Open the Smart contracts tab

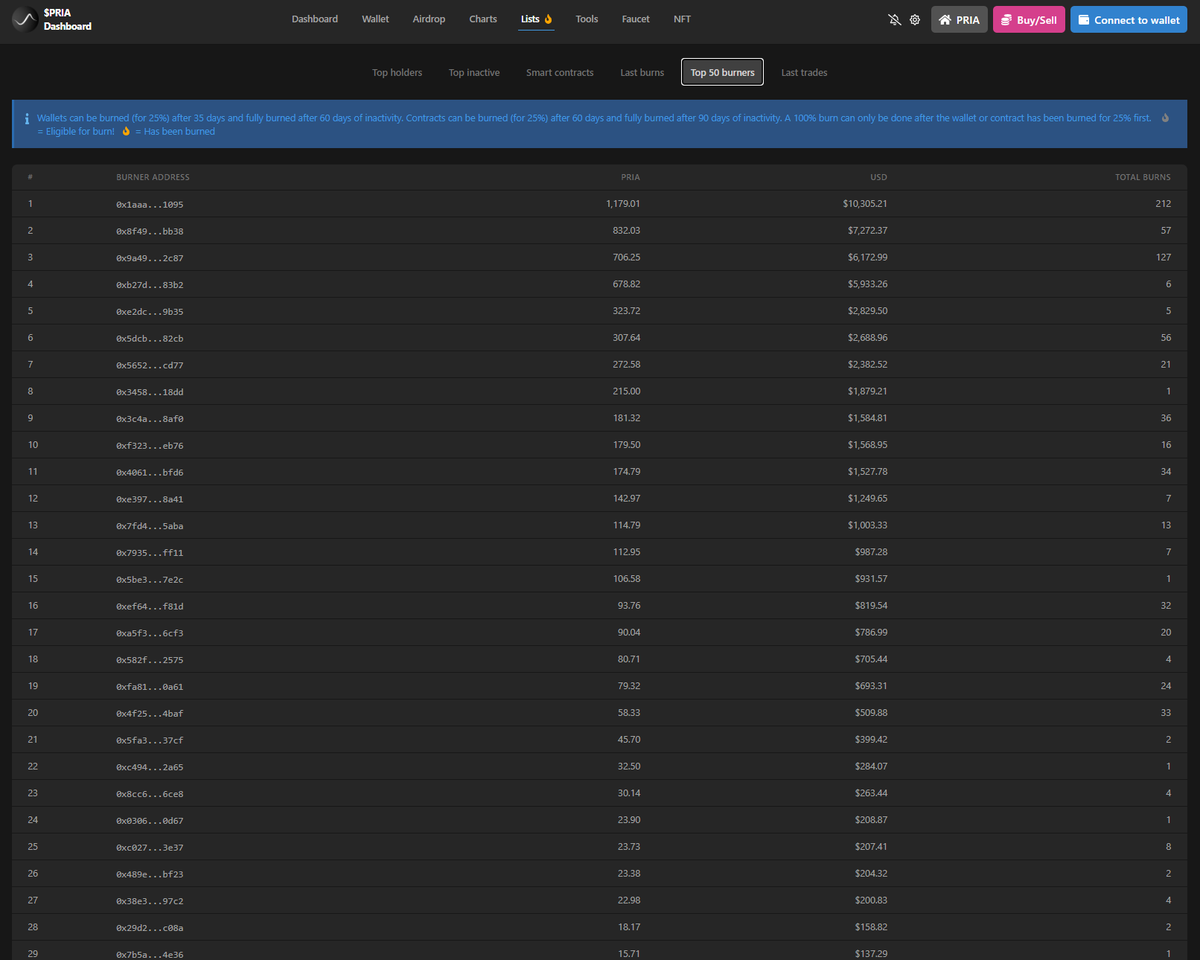point(560,72)
